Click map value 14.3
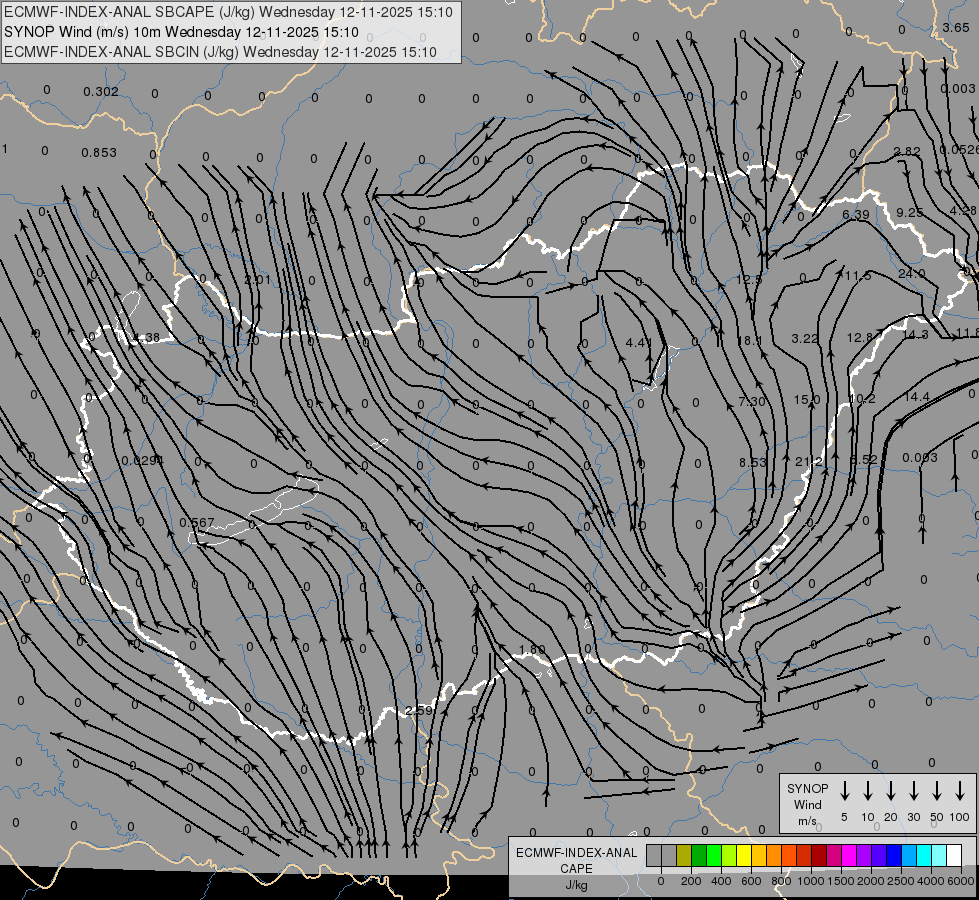 point(915,335)
